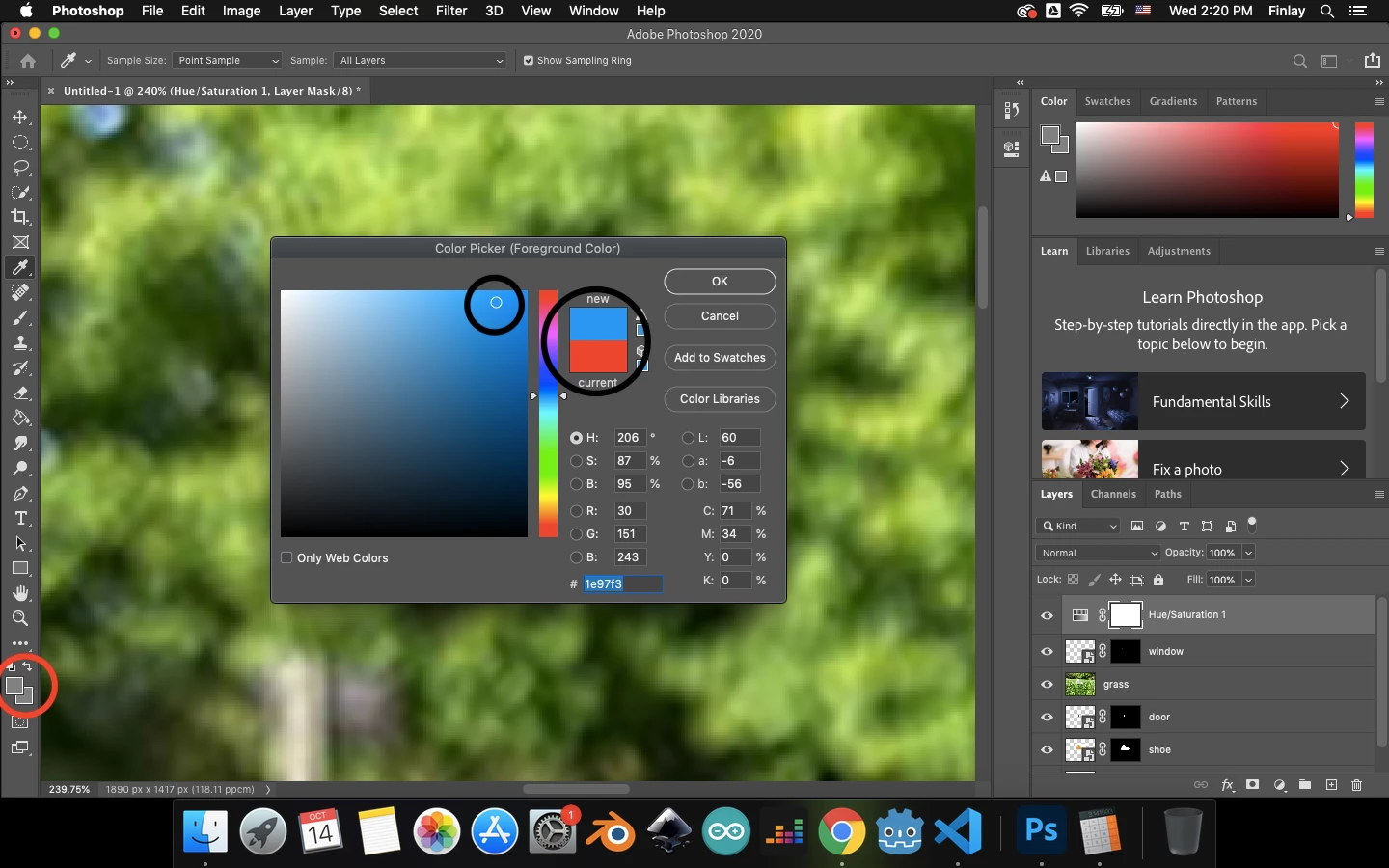Click the H hue value field
Screen dimensions: 1389x868
coord(629,438)
